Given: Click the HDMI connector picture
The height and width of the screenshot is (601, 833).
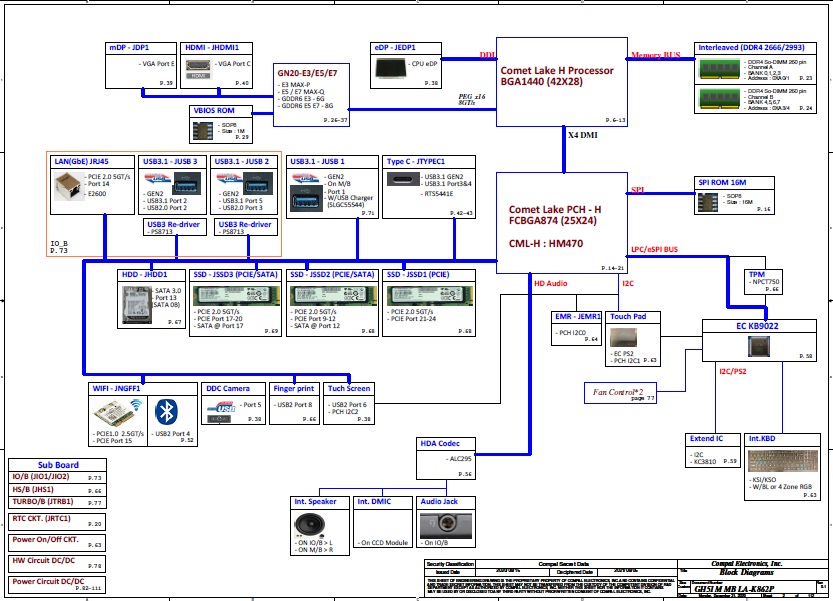Looking at the screenshot, I should pyautogui.click(x=198, y=74).
